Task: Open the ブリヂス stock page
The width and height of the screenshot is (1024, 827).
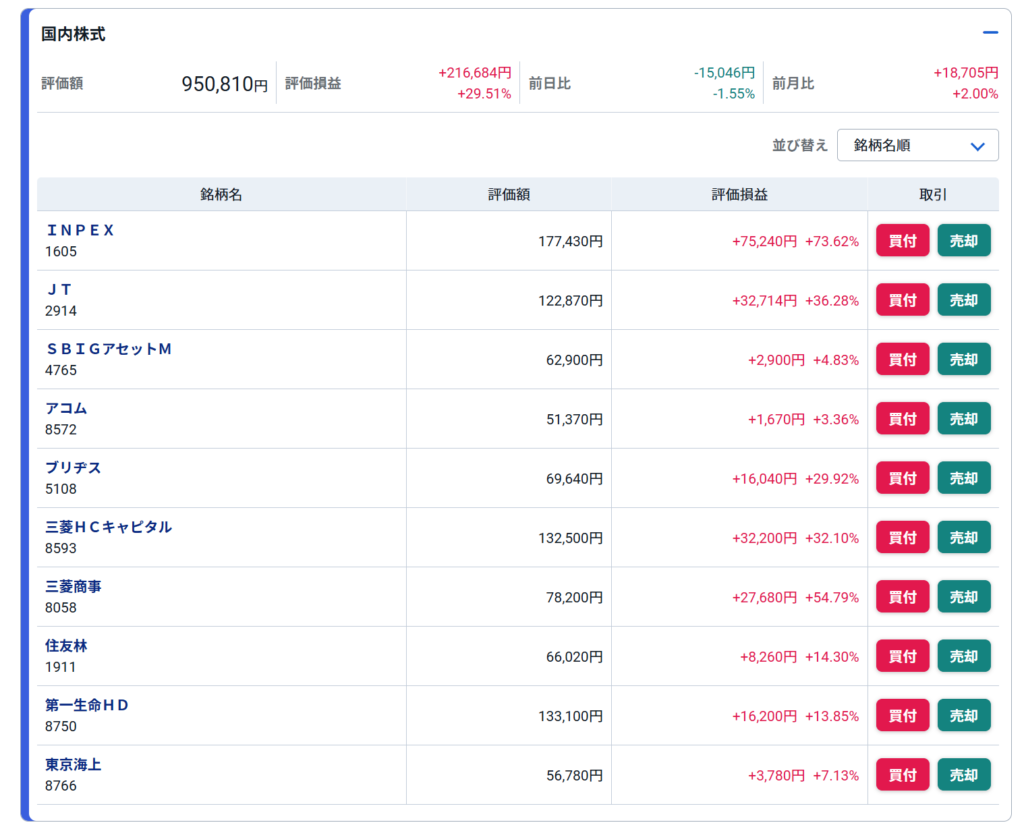Action: 73,468
